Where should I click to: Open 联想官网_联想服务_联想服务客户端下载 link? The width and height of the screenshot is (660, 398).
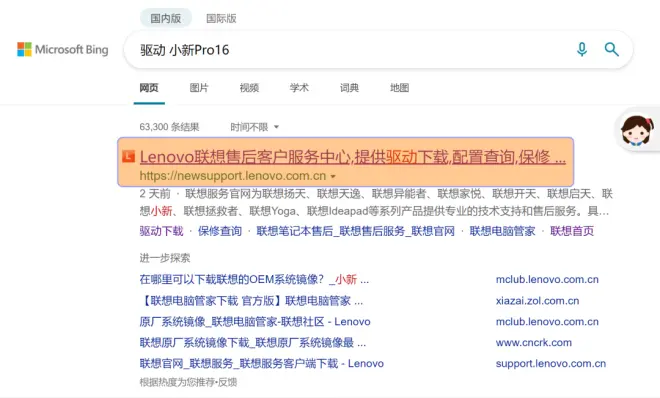(x=262, y=363)
